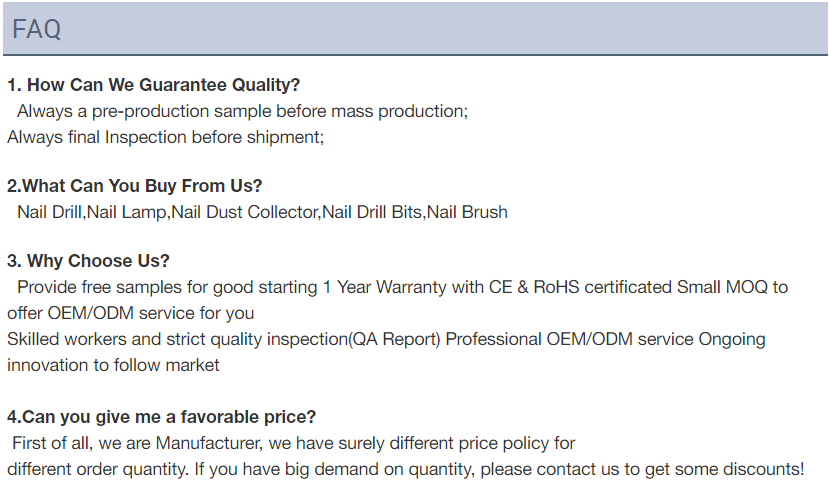
Task: Click the 'Nail Lamp' product text
Action: (x=126, y=212)
